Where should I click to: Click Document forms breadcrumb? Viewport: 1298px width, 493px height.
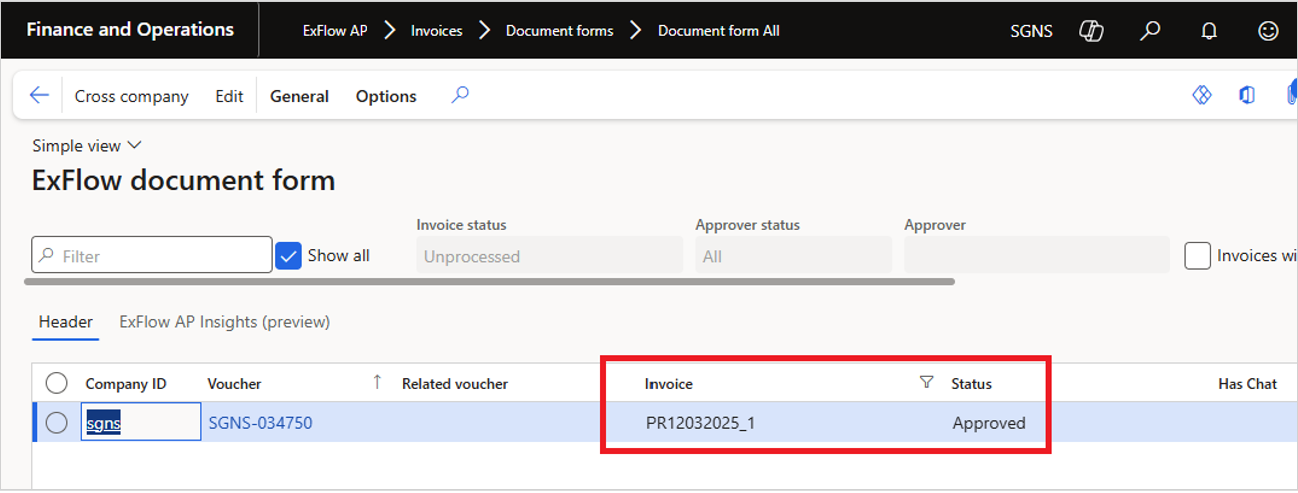coord(560,31)
